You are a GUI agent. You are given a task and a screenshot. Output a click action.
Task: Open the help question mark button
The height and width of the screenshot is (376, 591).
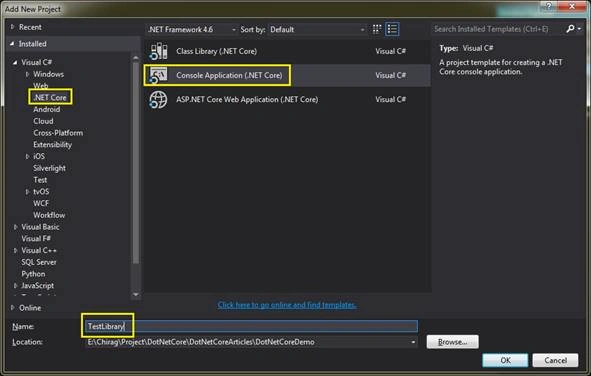[x=549, y=6]
